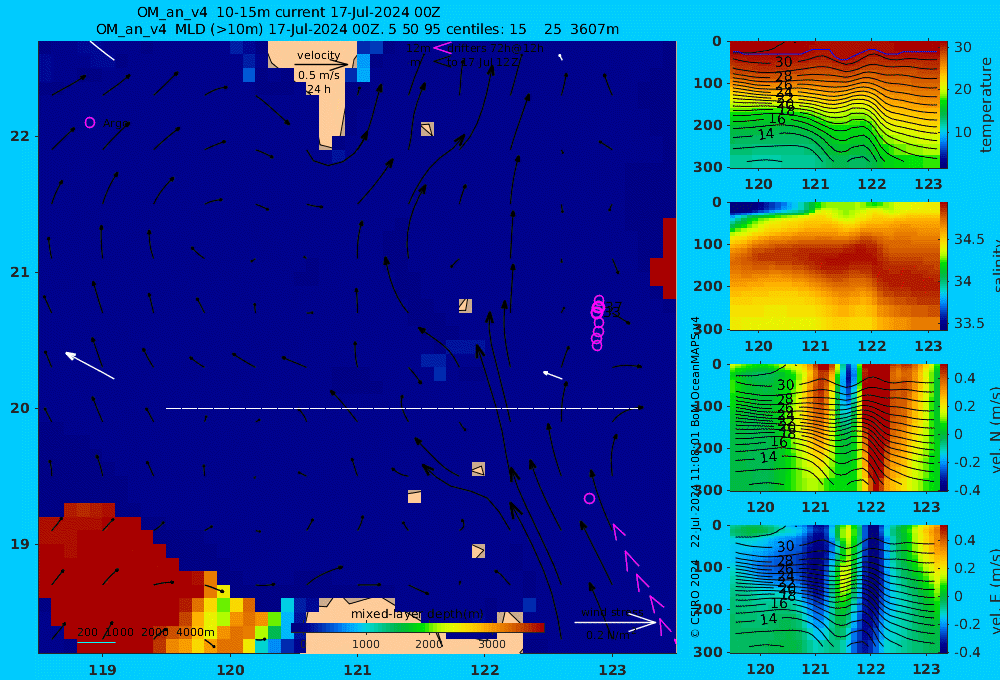Click the 'Argo' legend label
The image size is (1000, 680).
[x=115, y=123]
